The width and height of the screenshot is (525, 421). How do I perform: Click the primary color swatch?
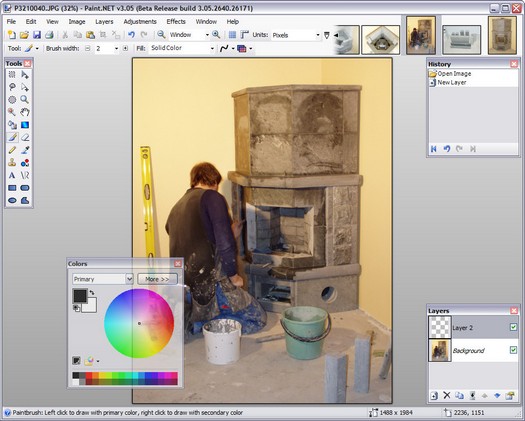pos(80,296)
